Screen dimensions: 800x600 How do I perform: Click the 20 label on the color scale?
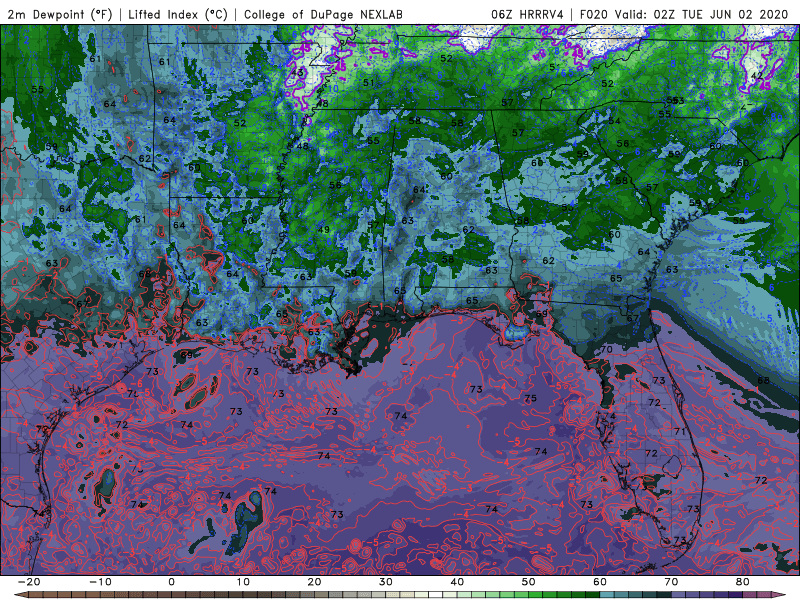tap(314, 582)
